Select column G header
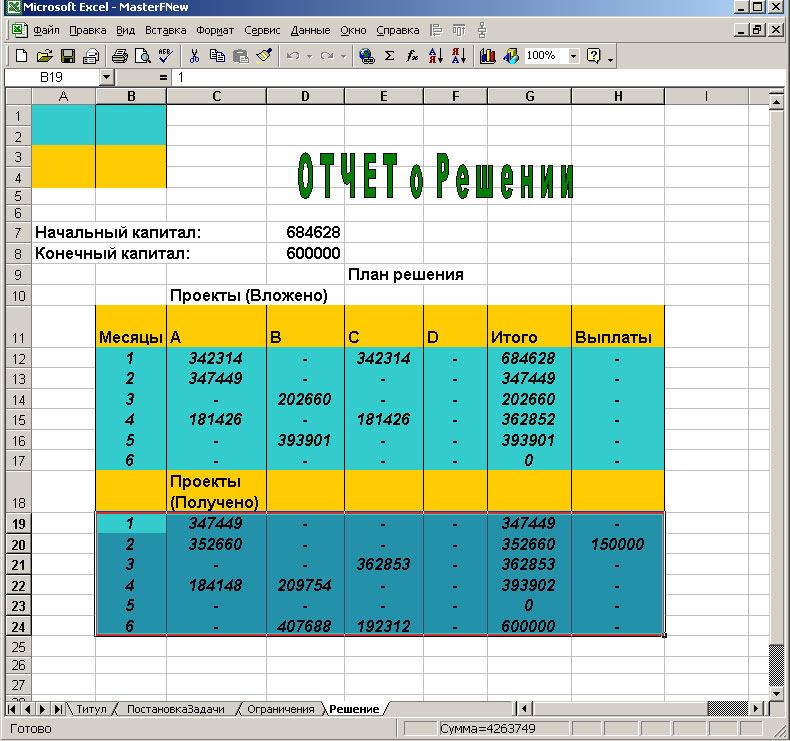Image resolution: width=790 pixels, height=741 pixels. point(529,96)
